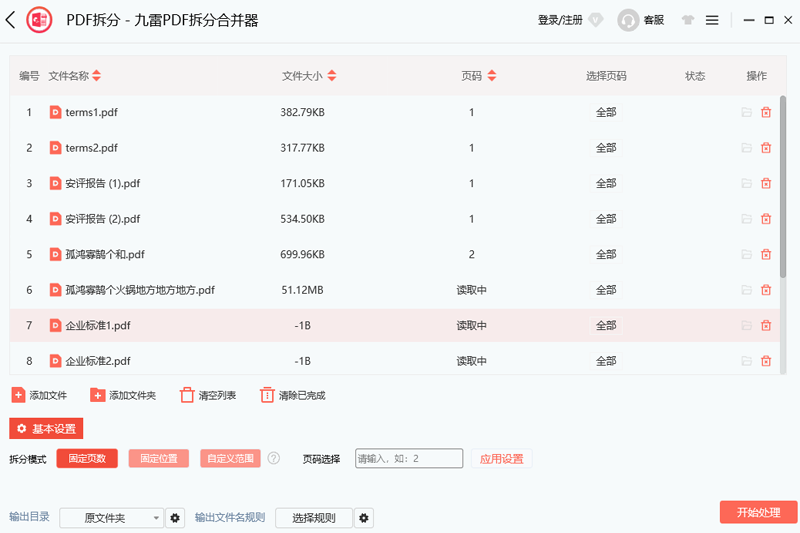Click 选择规则 button
The height and width of the screenshot is (533, 800).
coord(314,518)
